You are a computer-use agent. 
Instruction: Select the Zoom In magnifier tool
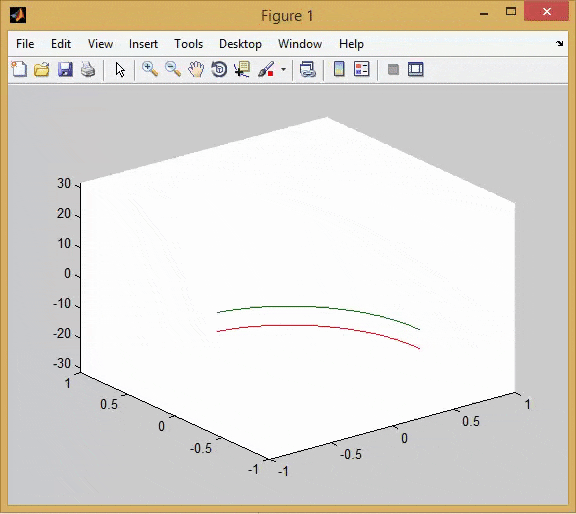(150, 69)
